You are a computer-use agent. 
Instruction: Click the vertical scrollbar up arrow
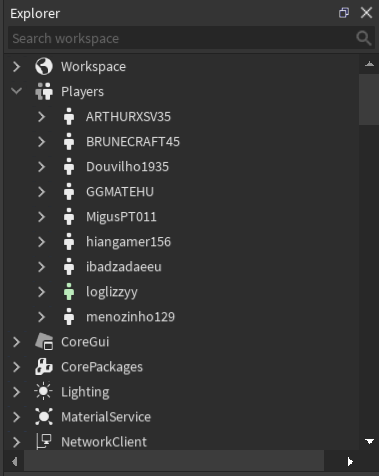point(369,64)
